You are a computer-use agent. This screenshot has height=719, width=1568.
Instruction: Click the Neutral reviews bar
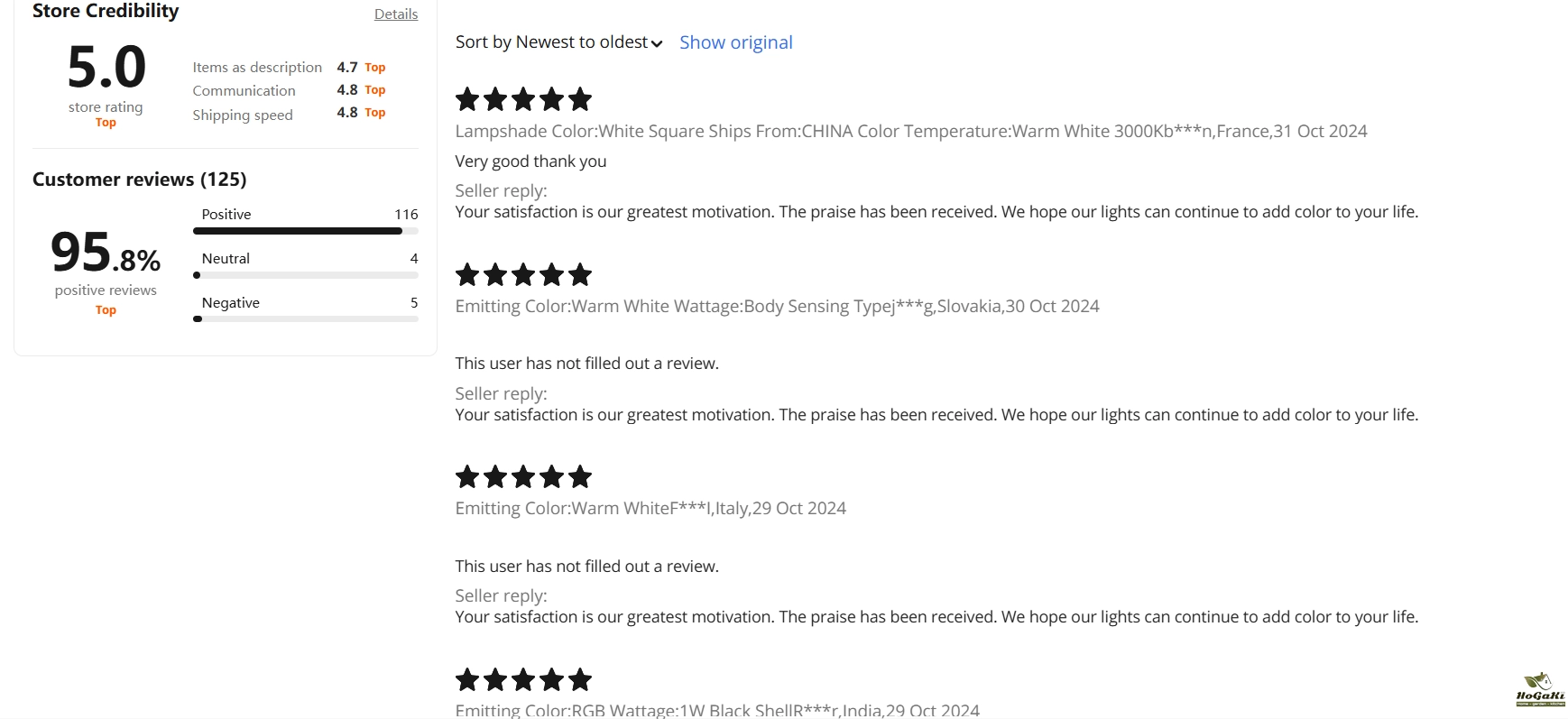(x=306, y=275)
